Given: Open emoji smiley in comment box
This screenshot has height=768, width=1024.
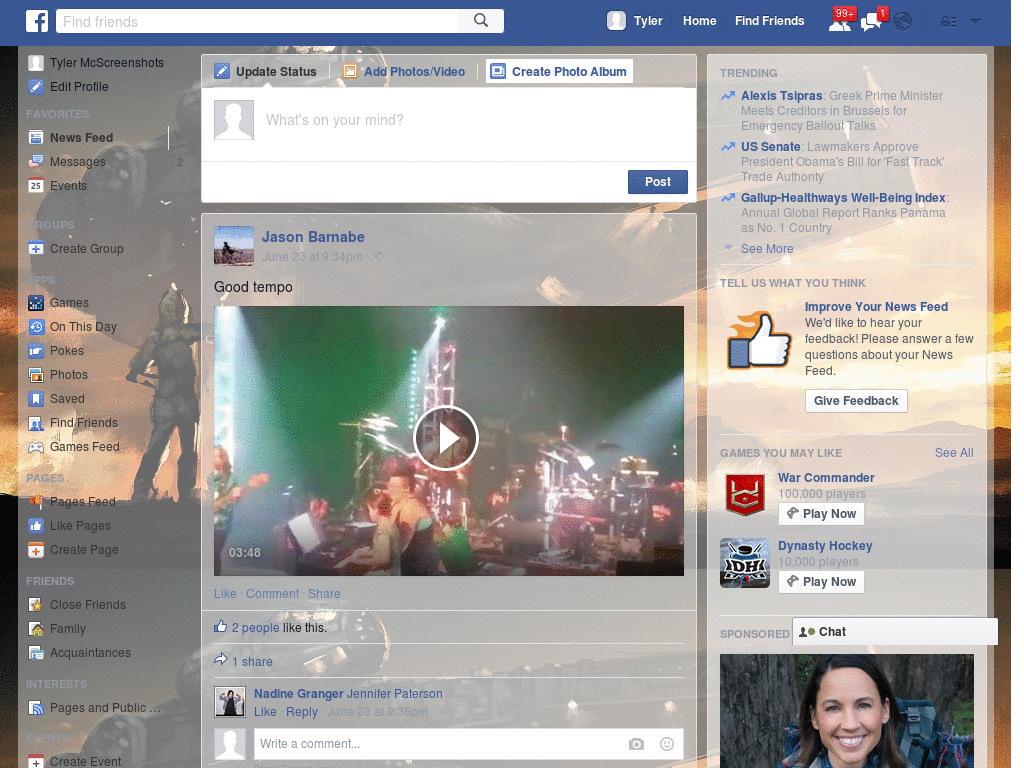Looking at the screenshot, I should click(x=666, y=744).
